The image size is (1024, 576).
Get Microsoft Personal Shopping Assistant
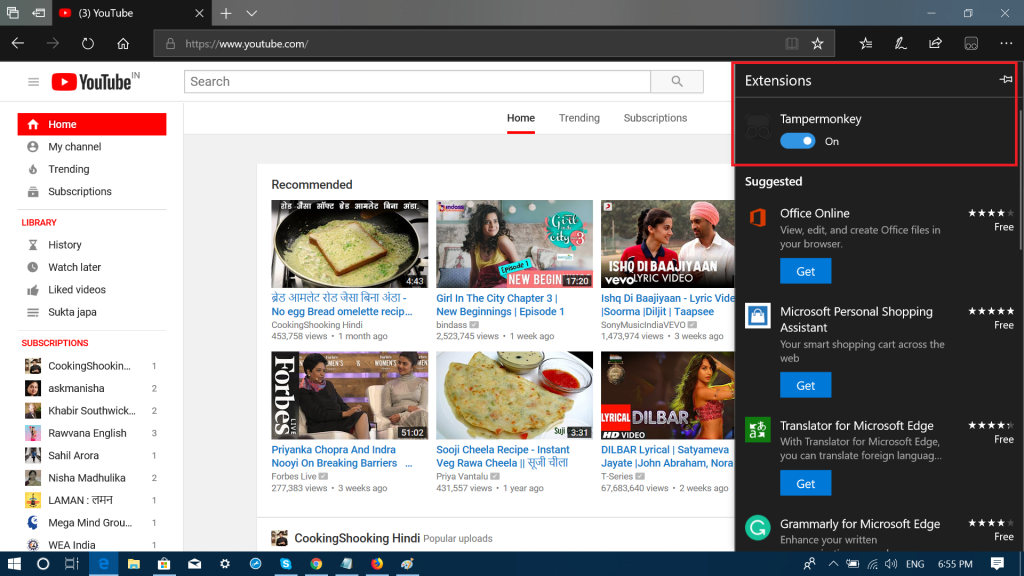(805, 385)
